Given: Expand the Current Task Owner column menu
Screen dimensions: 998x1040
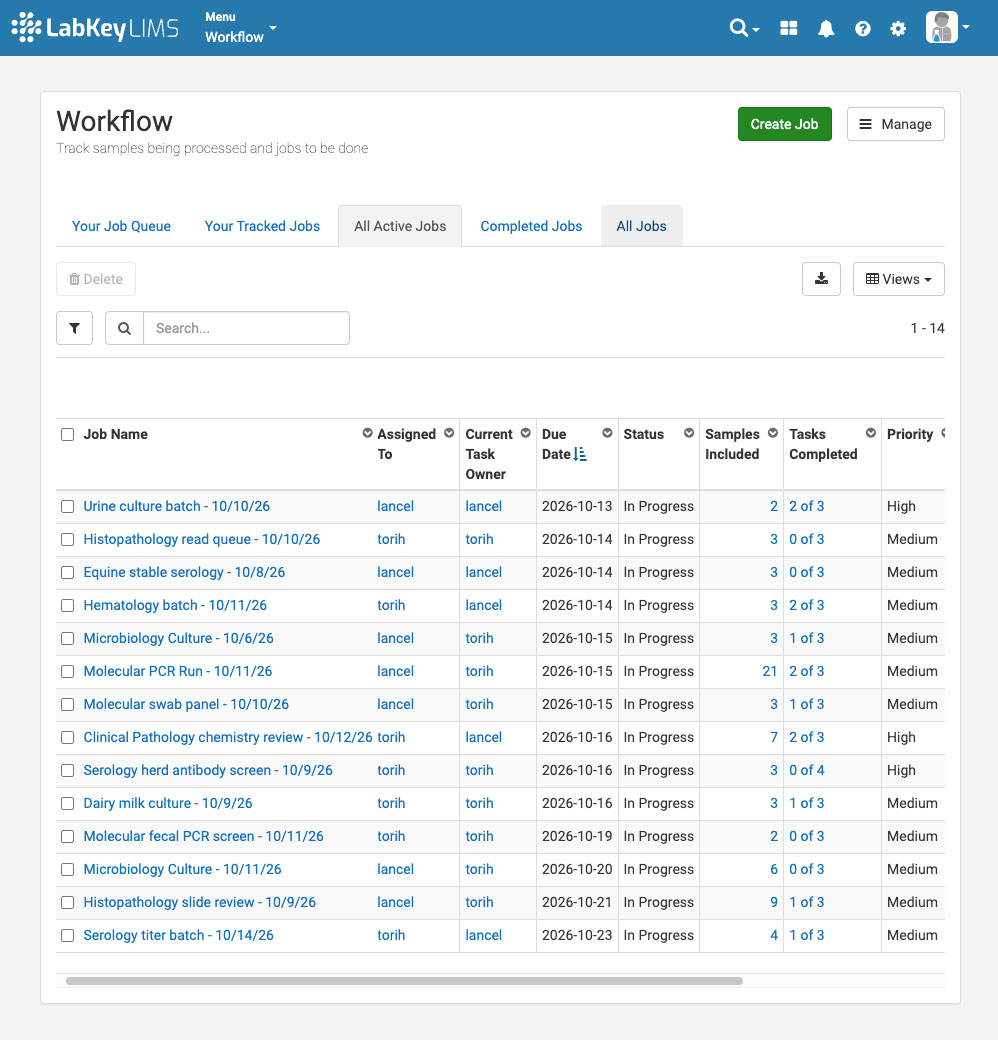Looking at the screenshot, I should click(x=525, y=433).
